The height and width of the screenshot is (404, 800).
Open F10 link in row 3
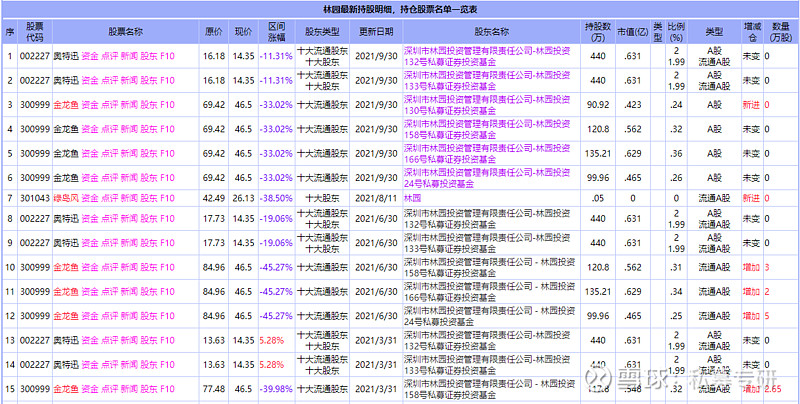tap(167, 105)
